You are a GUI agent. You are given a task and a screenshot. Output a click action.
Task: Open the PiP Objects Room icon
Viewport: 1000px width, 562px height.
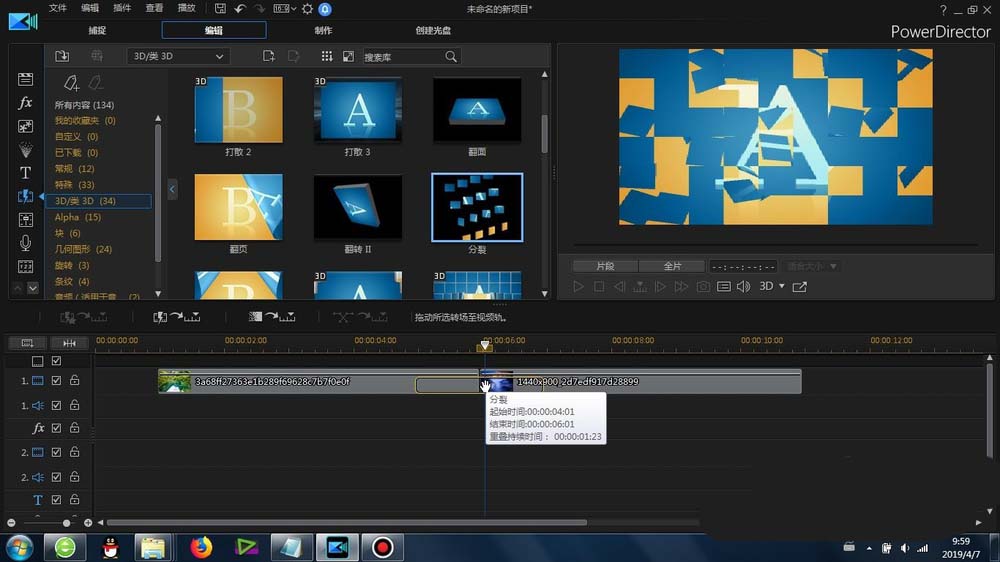click(x=26, y=126)
